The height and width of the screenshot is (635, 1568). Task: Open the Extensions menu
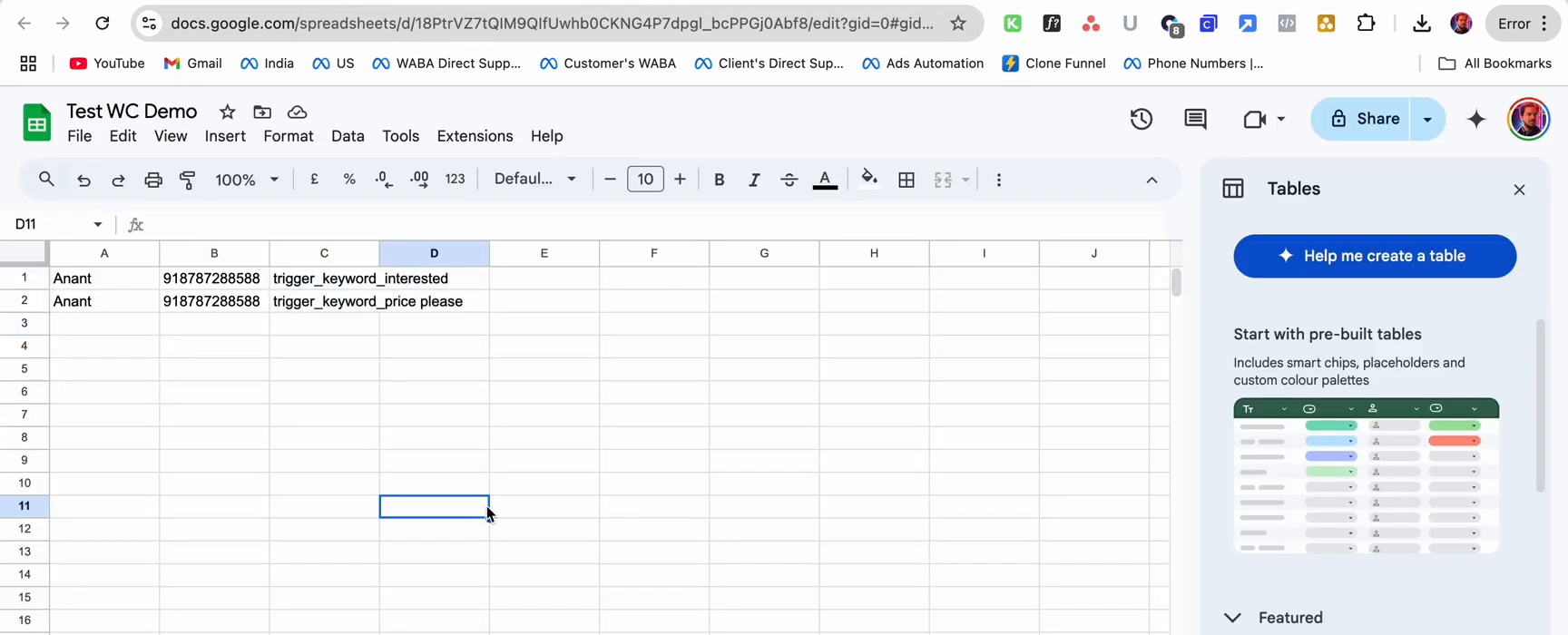(475, 136)
